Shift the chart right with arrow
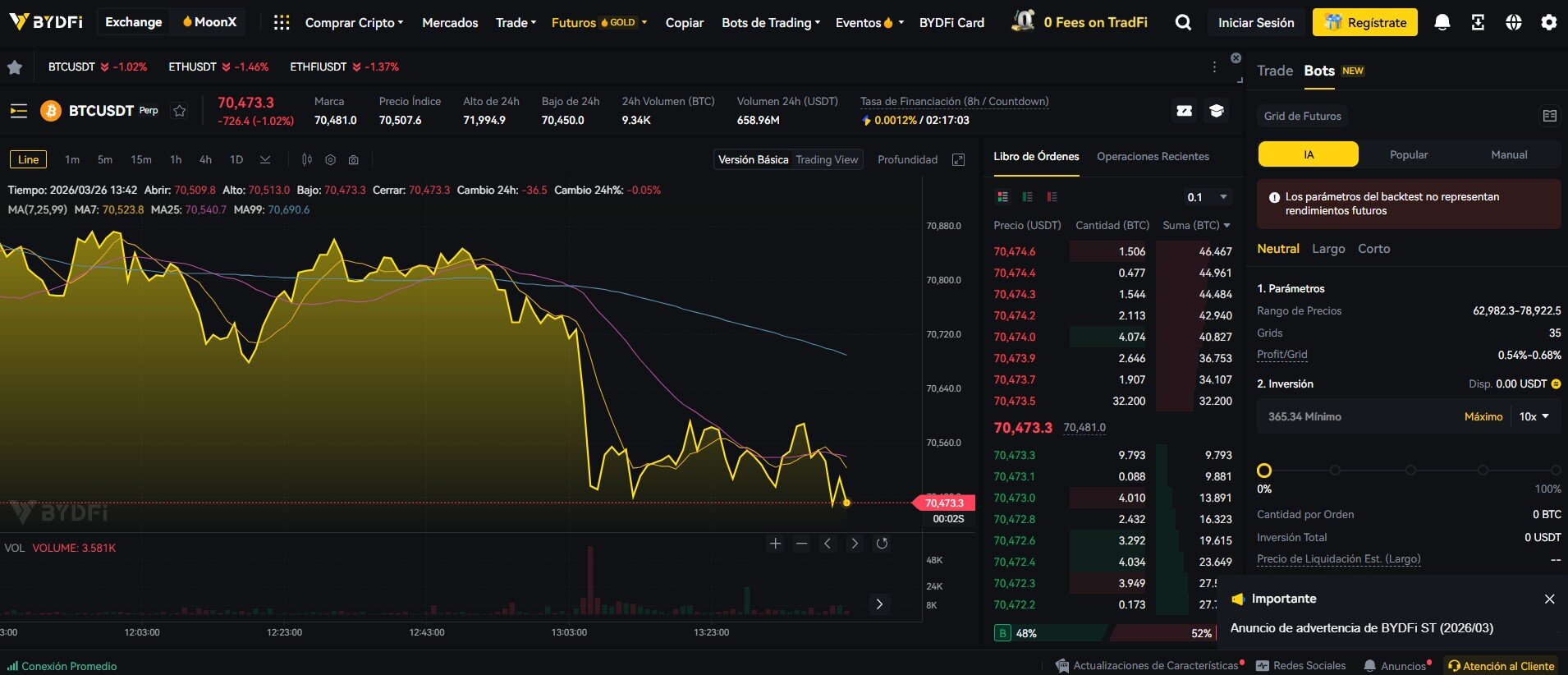 tap(855, 544)
